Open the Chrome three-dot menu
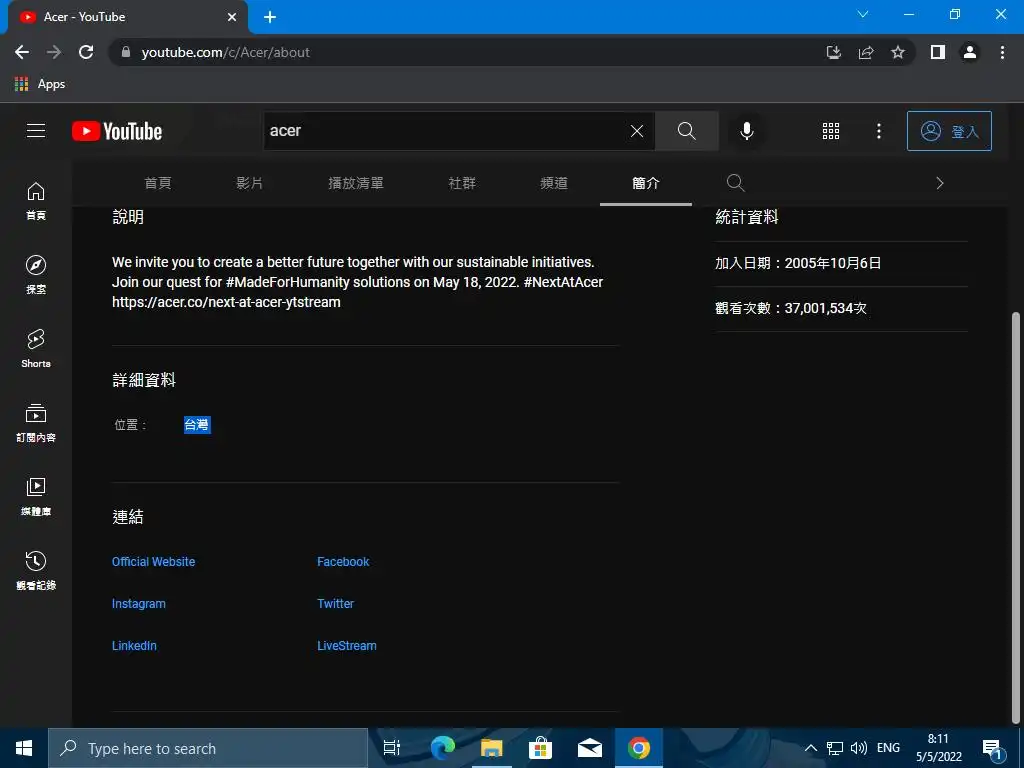Image resolution: width=1024 pixels, height=768 pixels. (1002, 52)
